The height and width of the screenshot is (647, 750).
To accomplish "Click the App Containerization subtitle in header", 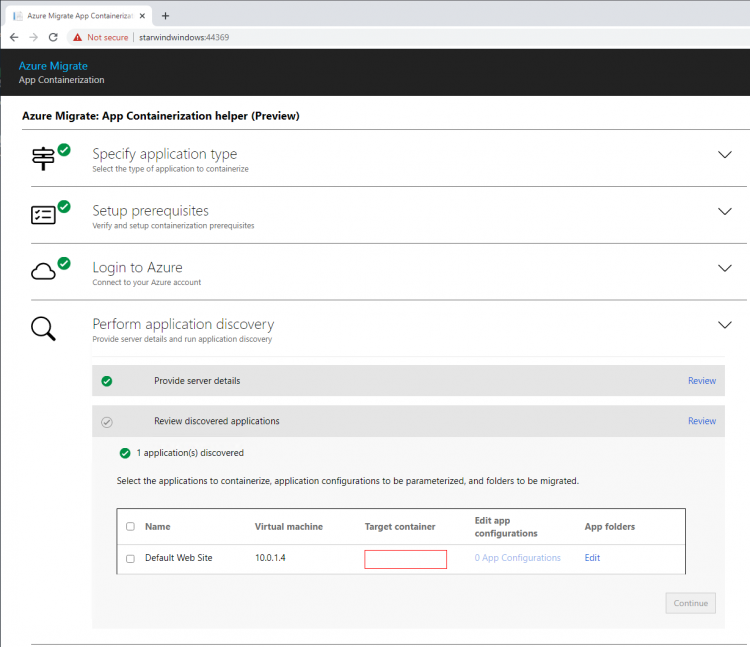I will pyautogui.click(x=61, y=80).
